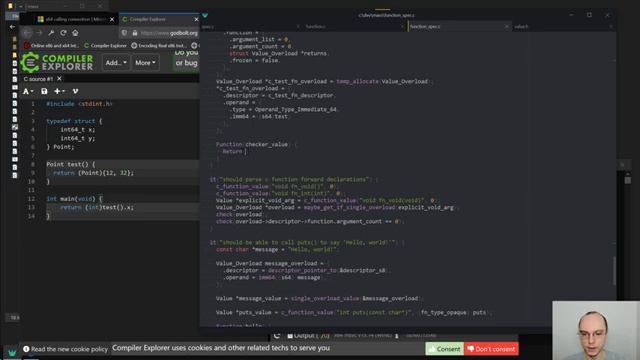Open the font size 'A' dropdown
The image size is (640, 360).
coord(28,91)
